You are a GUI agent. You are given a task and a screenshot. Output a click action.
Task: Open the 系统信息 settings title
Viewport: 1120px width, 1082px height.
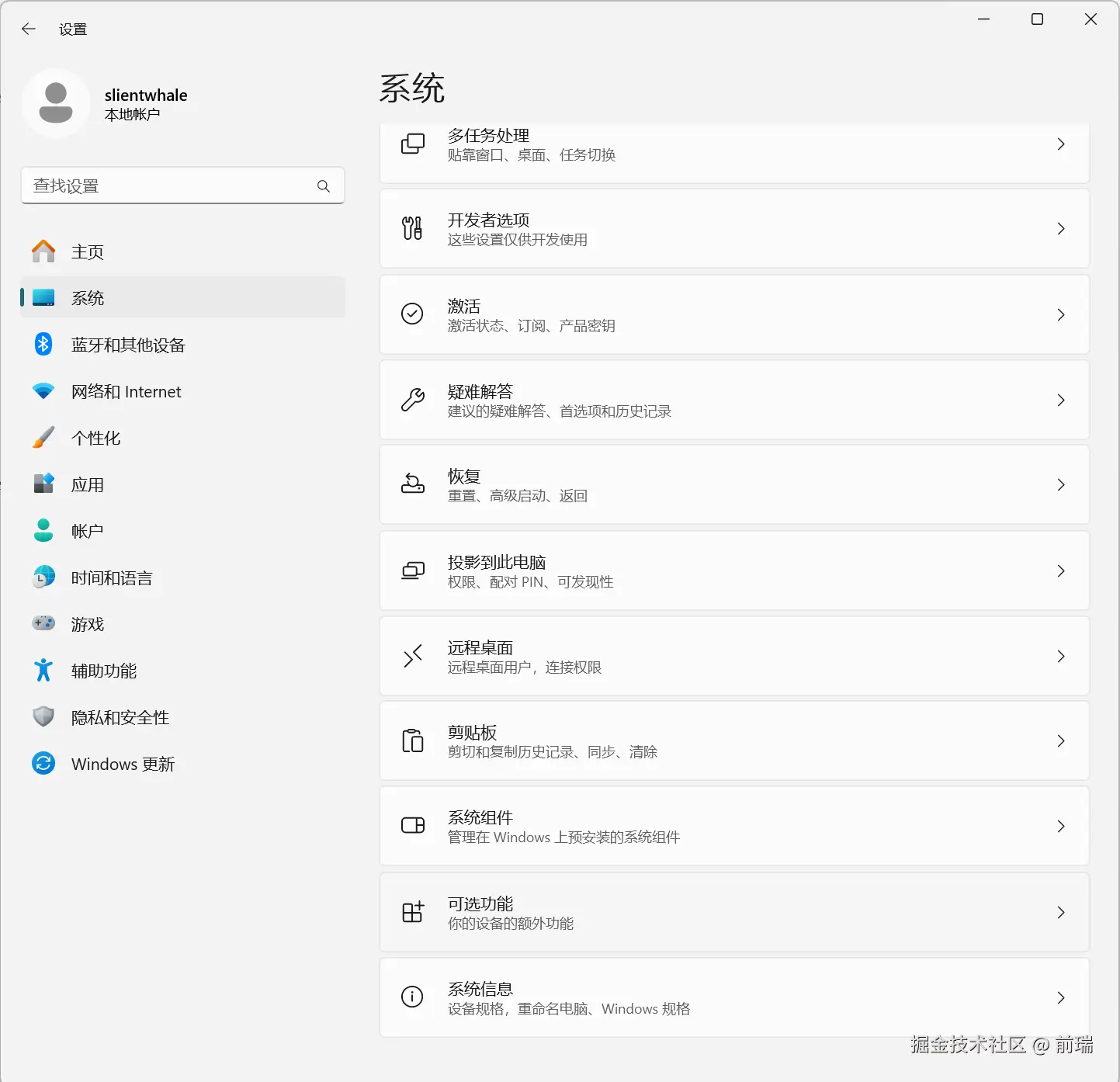(480, 988)
